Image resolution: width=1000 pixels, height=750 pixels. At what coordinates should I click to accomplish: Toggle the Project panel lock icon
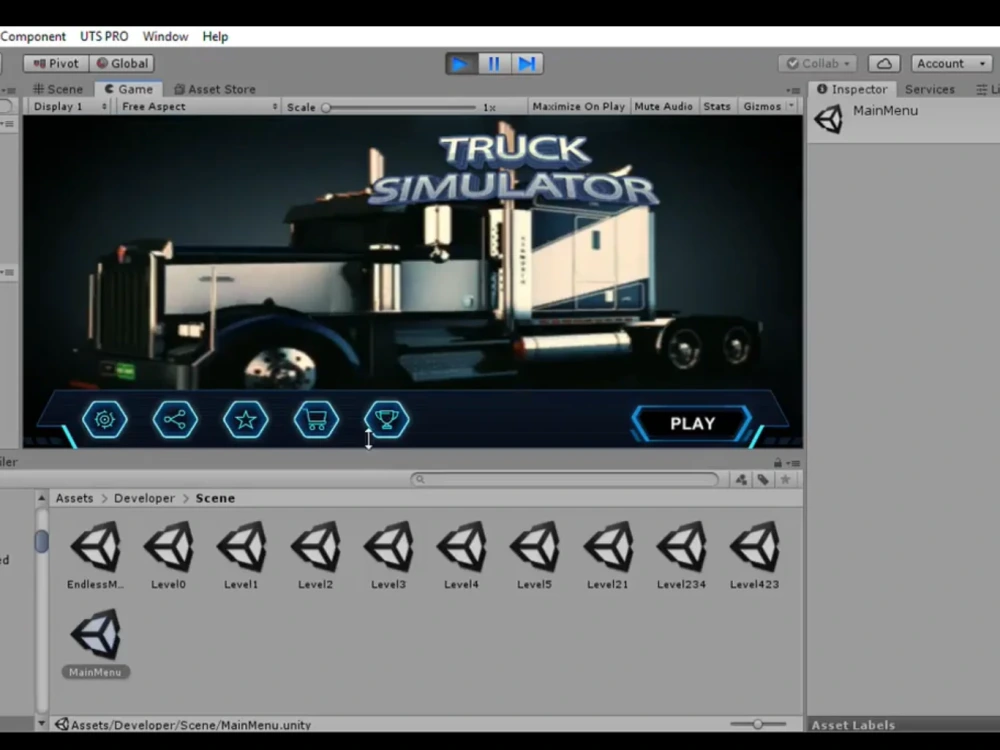777,462
